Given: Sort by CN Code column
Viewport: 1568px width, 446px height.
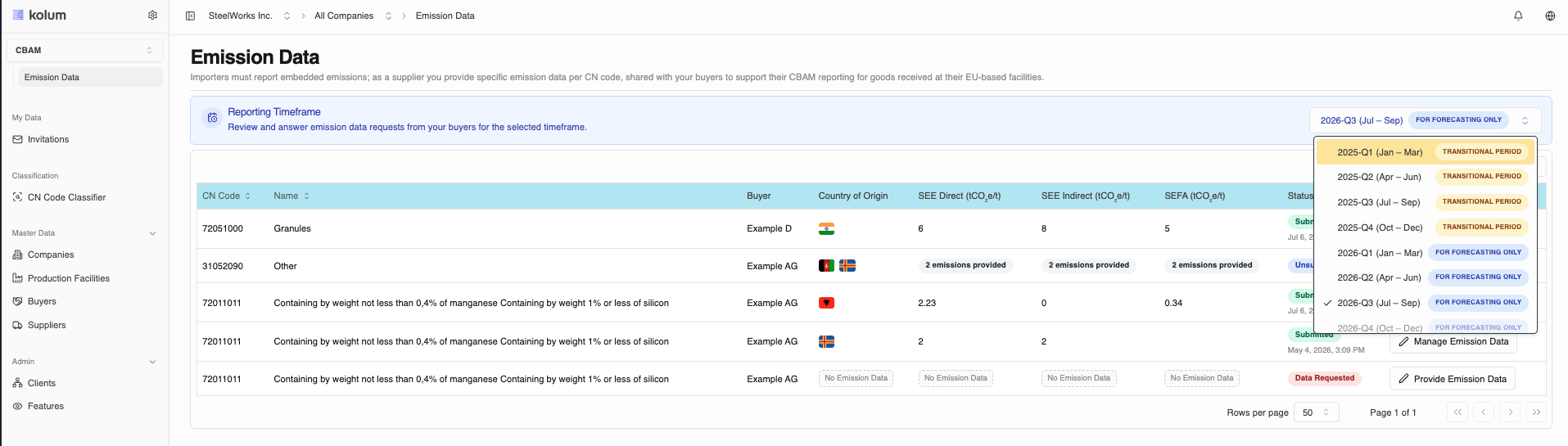Looking at the screenshot, I should pos(226,196).
